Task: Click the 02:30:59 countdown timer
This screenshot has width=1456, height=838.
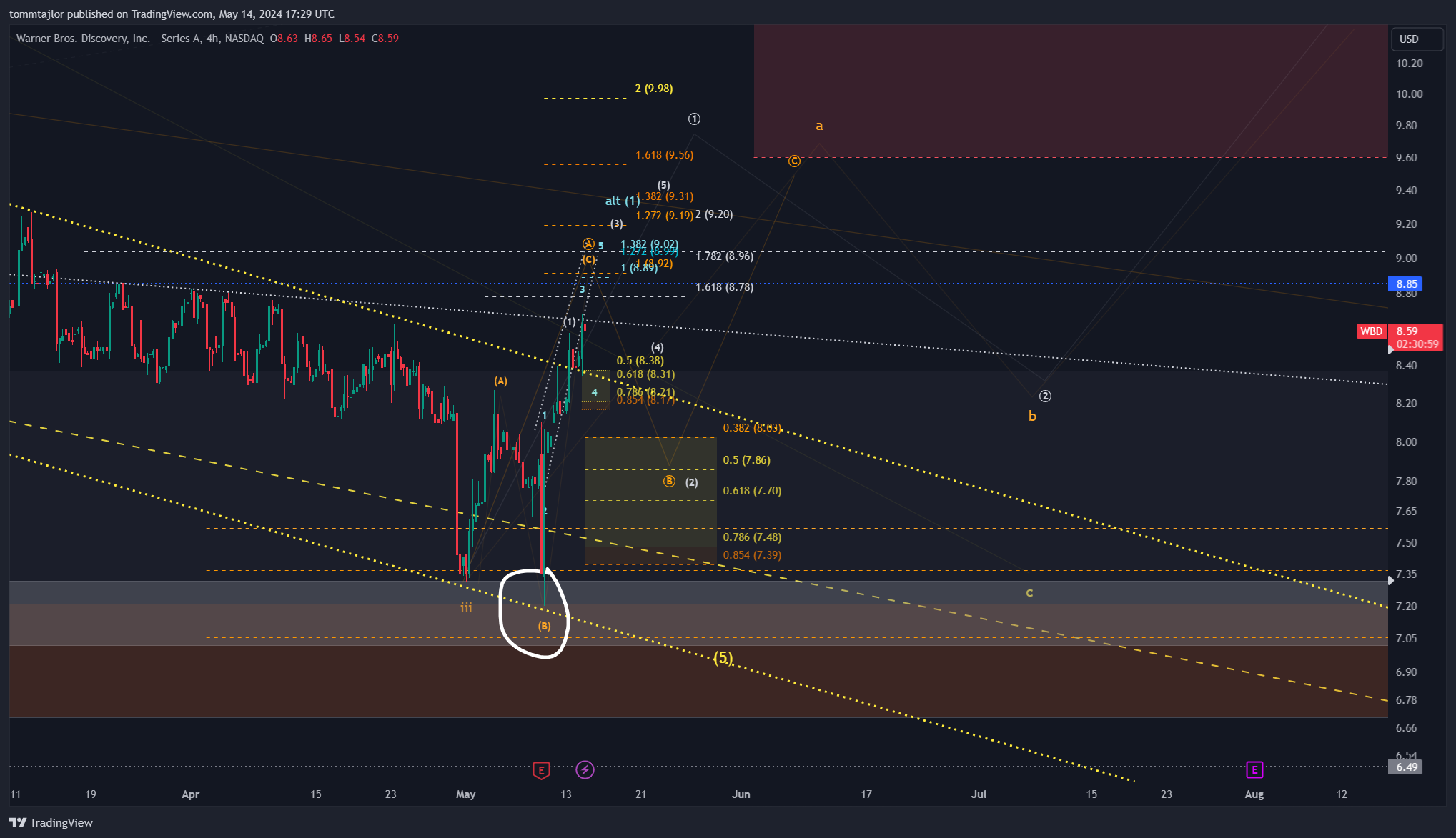Action: [x=1417, y=344]
